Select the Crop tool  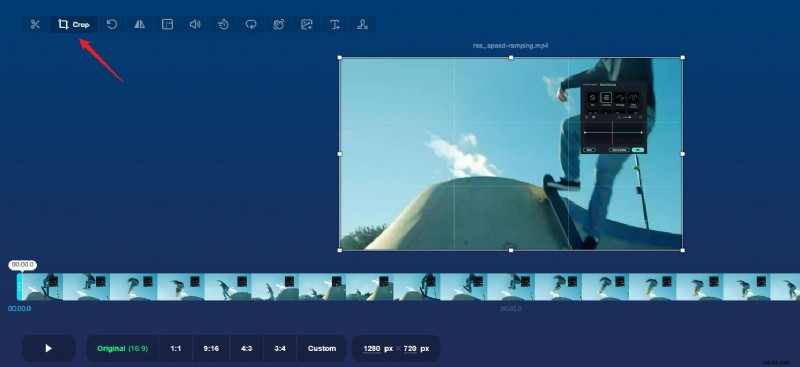click(x=73, y=25)
